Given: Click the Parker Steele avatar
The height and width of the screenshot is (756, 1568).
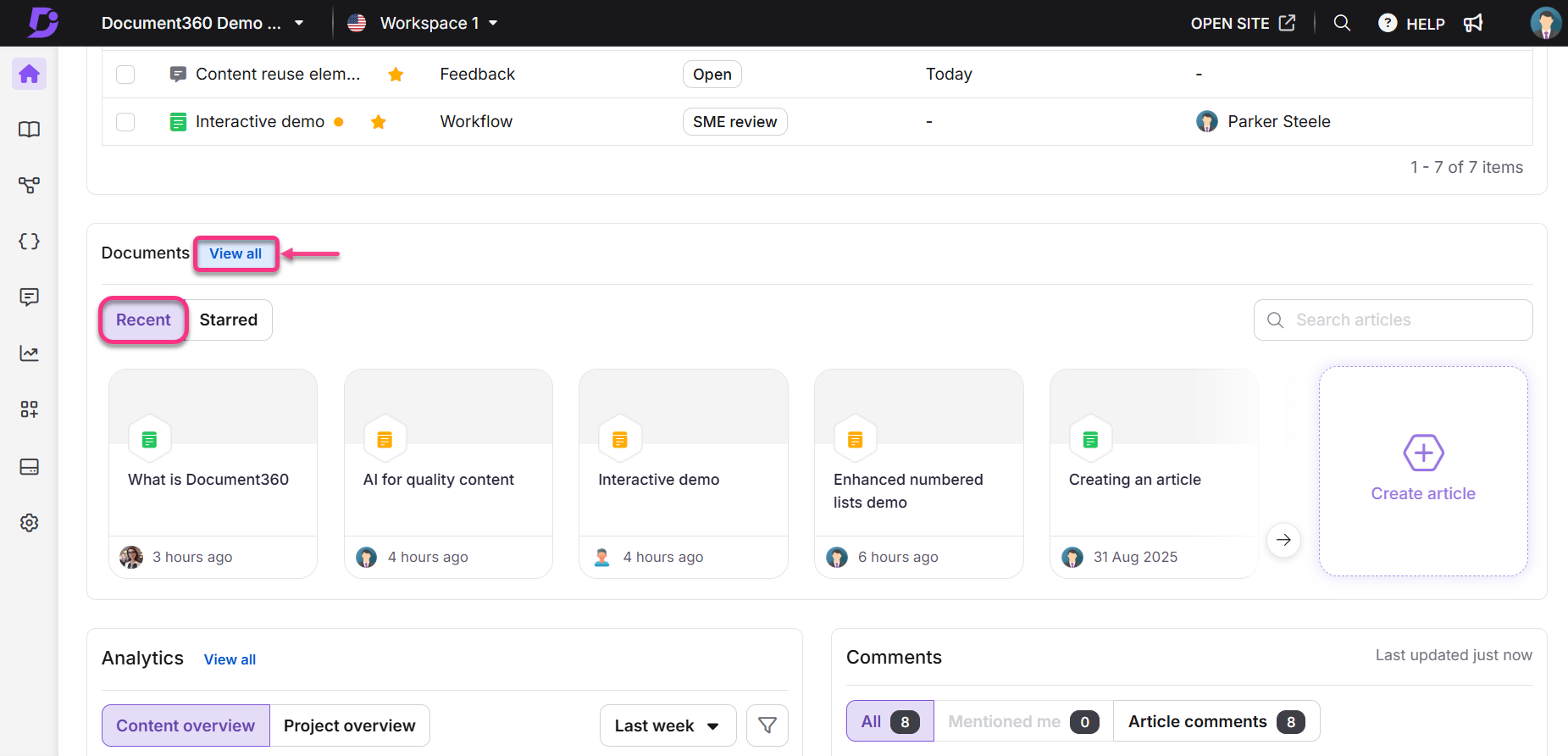Looking at the screenshot, I should 1207,121.
